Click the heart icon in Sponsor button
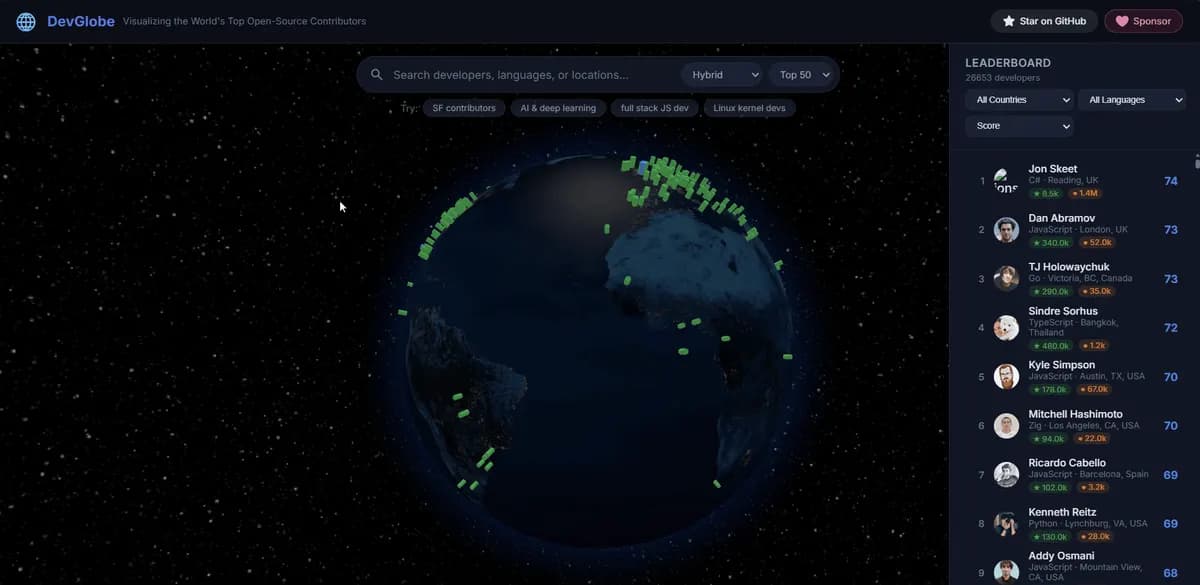The width and height of the screenshot is (1200, 585). pos(1122,21)
